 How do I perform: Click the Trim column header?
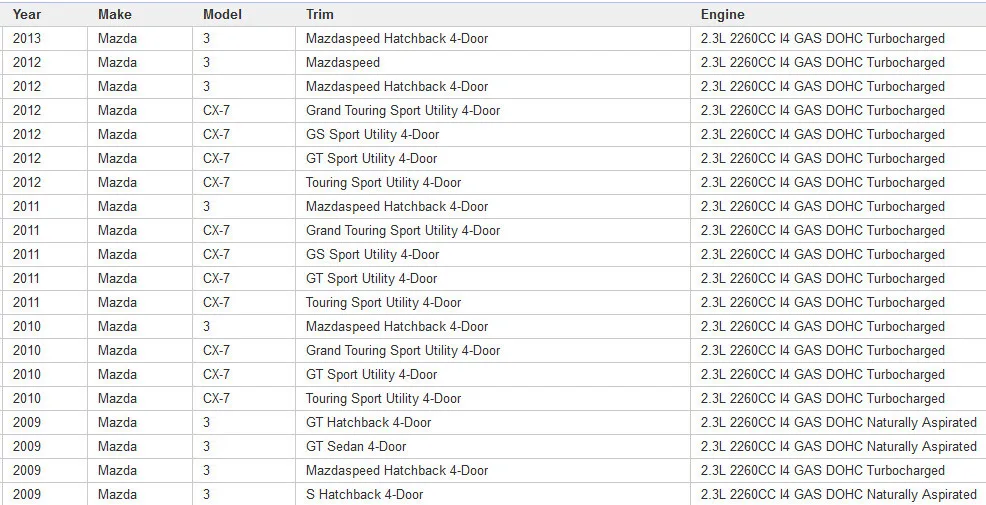[493, 14]
